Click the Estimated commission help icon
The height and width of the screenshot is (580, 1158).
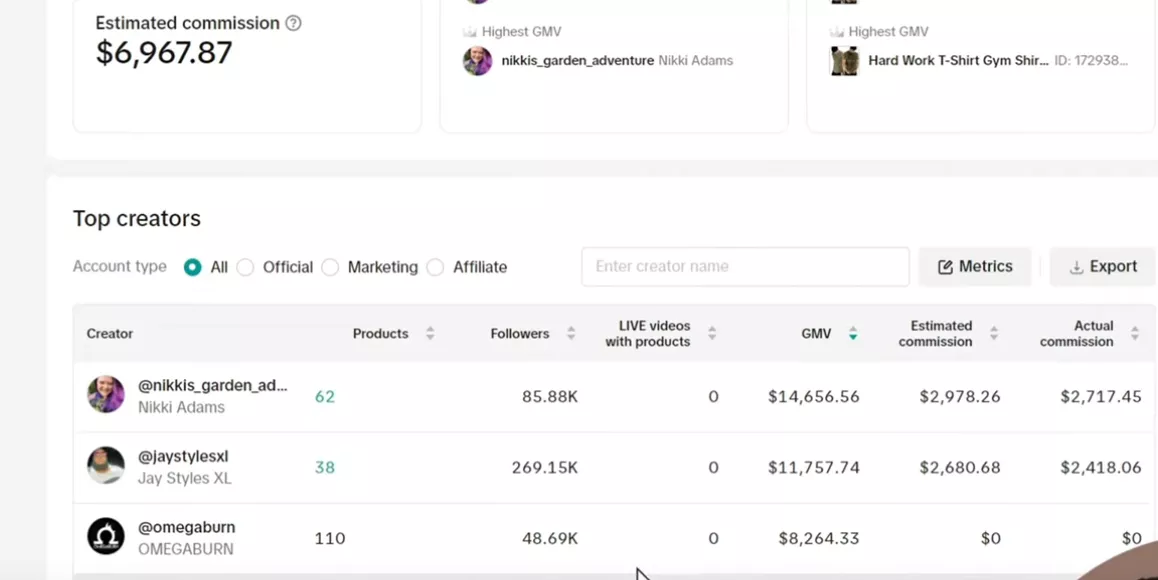pos(293,23)
